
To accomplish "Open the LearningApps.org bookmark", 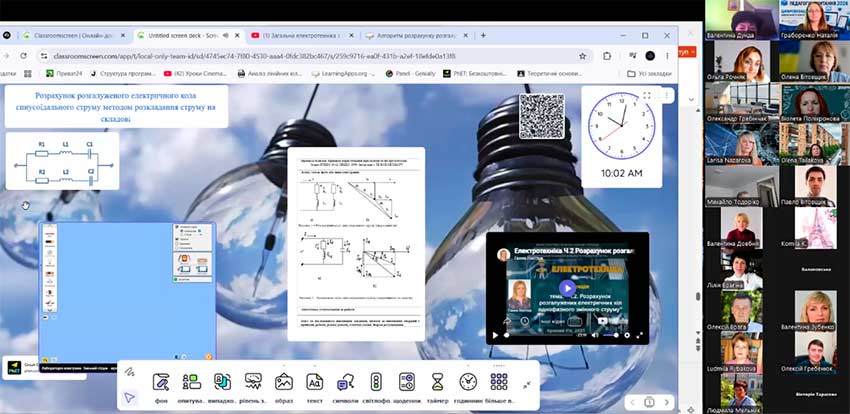I will point(343,74).
